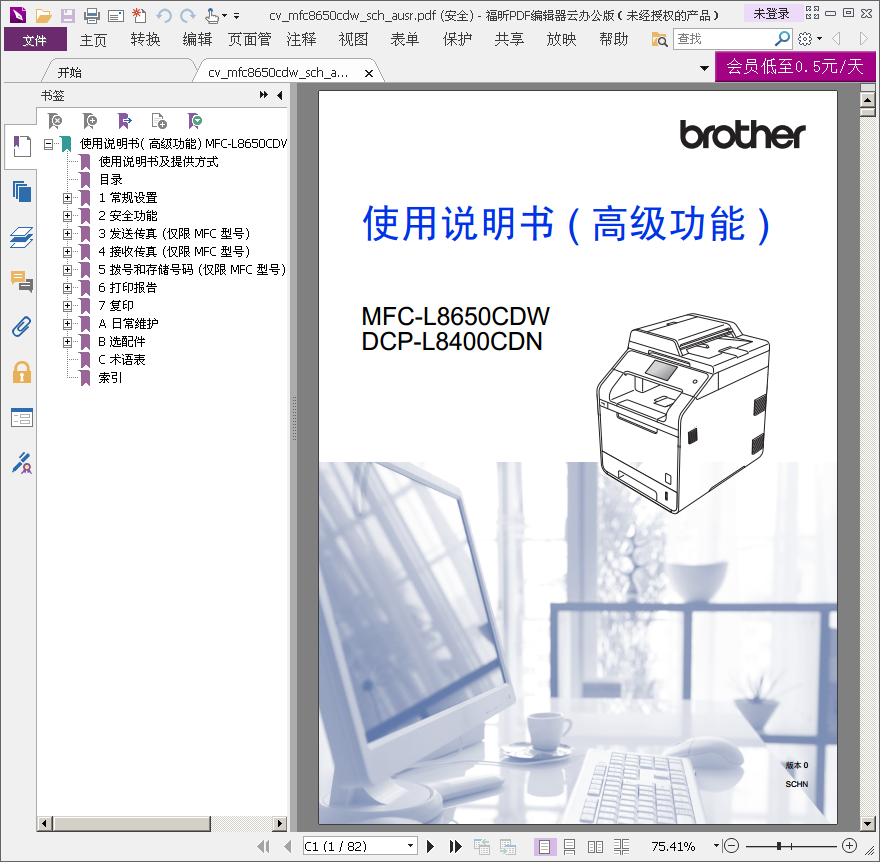Open the 目录 bookmark
The image size is (880, 862).
111,180
